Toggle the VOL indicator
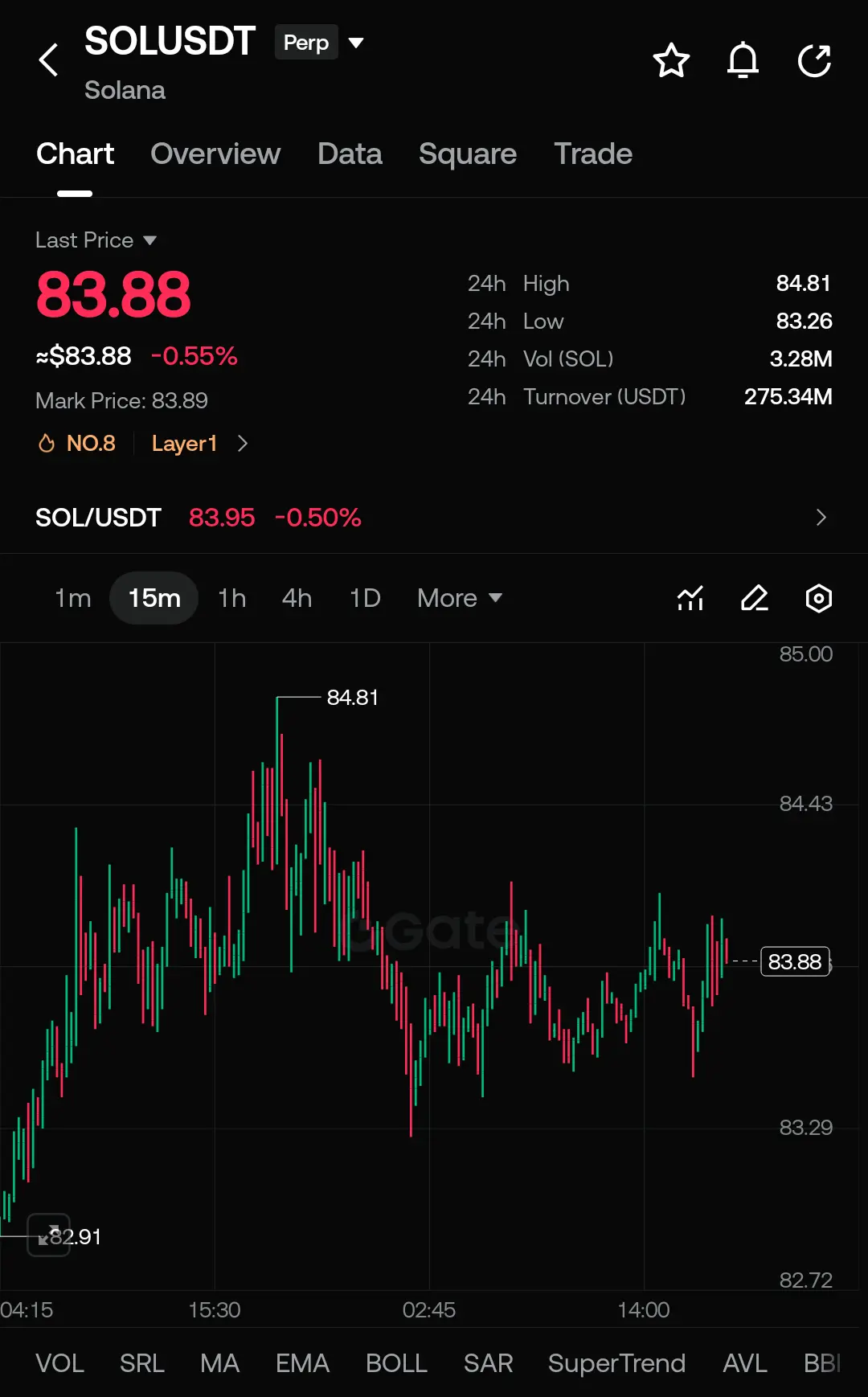The width and height of the screenshot is (868, 1397). tap(59, 1363)
